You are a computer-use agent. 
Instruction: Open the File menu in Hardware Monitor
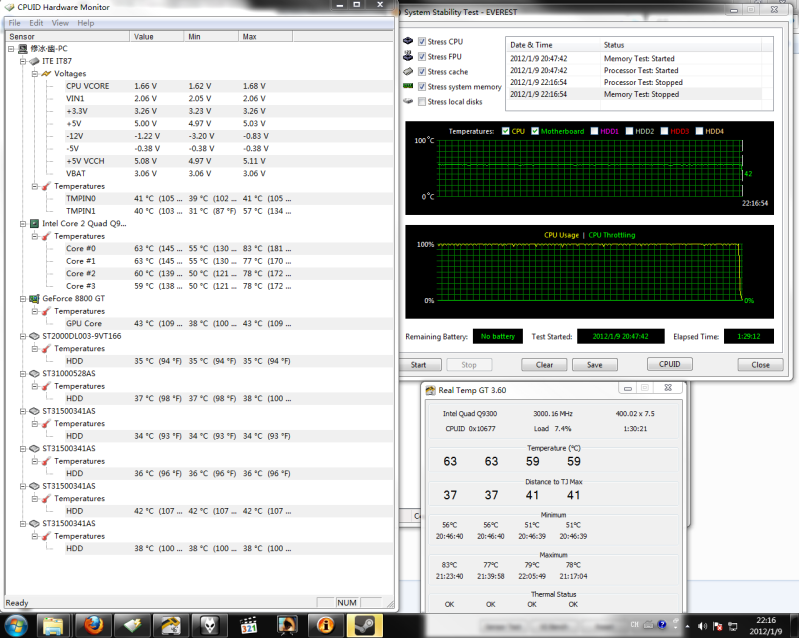coord(14,22)
